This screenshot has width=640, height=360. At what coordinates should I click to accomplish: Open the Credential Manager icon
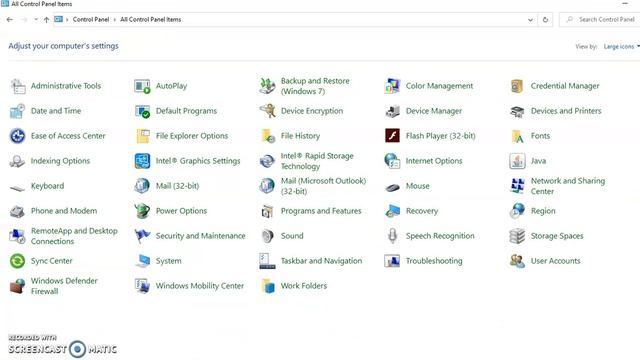point(517,86)
